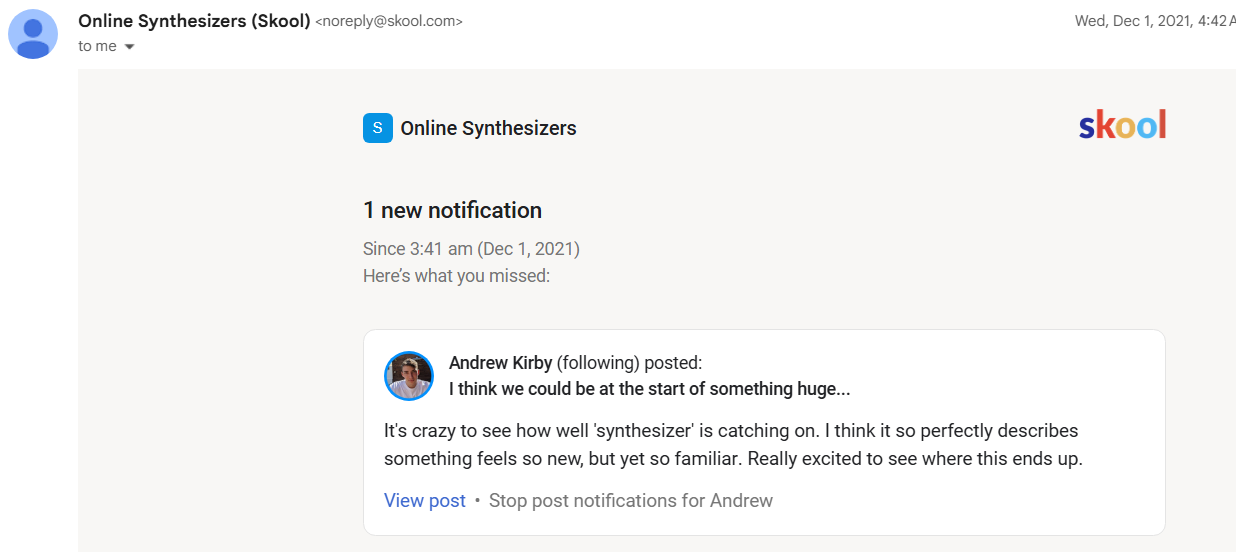Click the "1 new notification" heading
The image size is (1236, 552).
coord(452,210)
